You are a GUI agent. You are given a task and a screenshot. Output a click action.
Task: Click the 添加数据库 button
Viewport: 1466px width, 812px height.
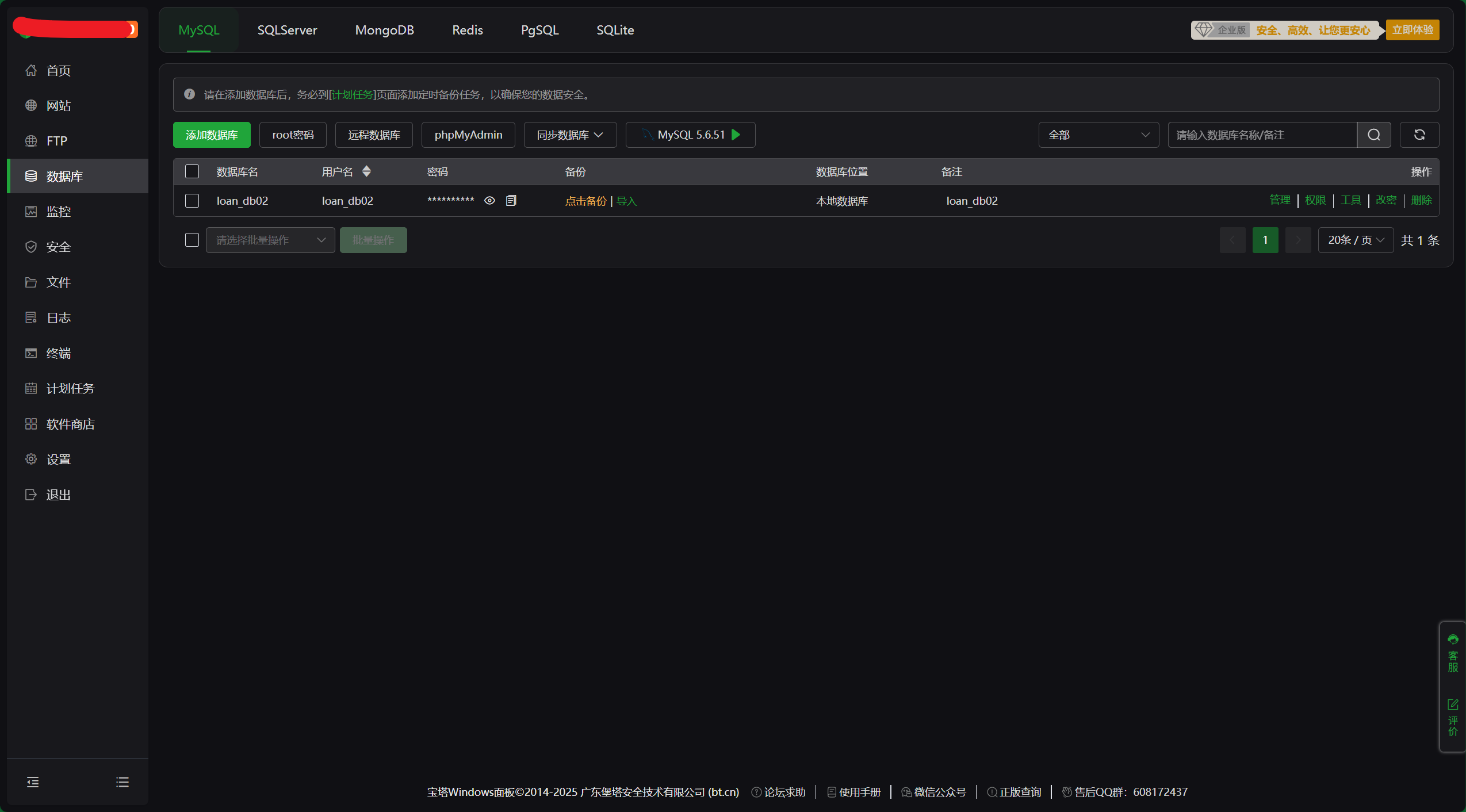pyautogui.click(x=212, y=135)
